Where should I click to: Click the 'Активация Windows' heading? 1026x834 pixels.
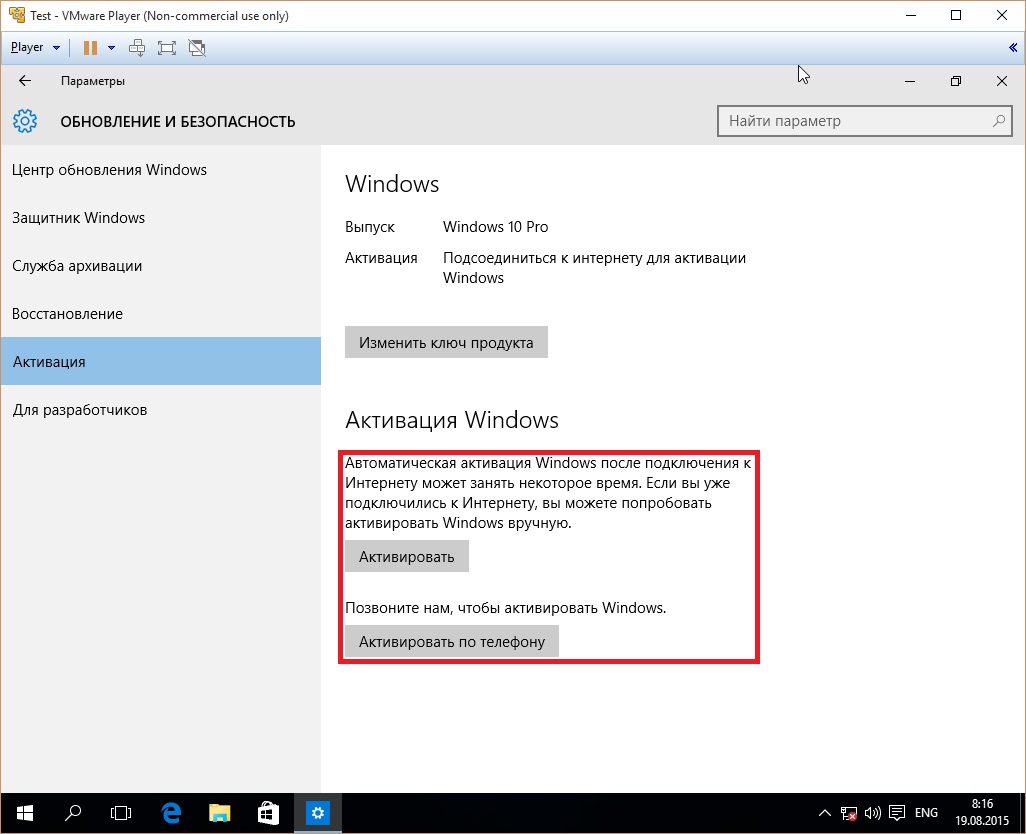[x=451, y=420]
